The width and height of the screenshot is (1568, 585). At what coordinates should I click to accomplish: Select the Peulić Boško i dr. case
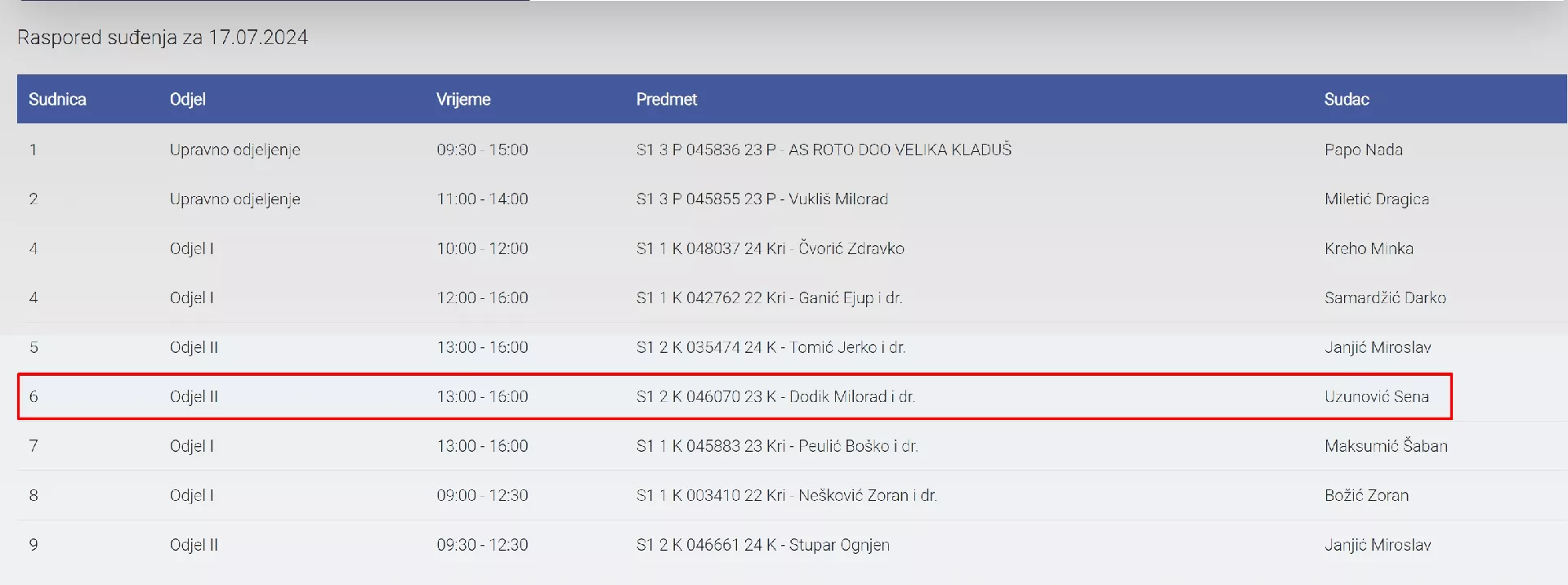click(776, 446)
